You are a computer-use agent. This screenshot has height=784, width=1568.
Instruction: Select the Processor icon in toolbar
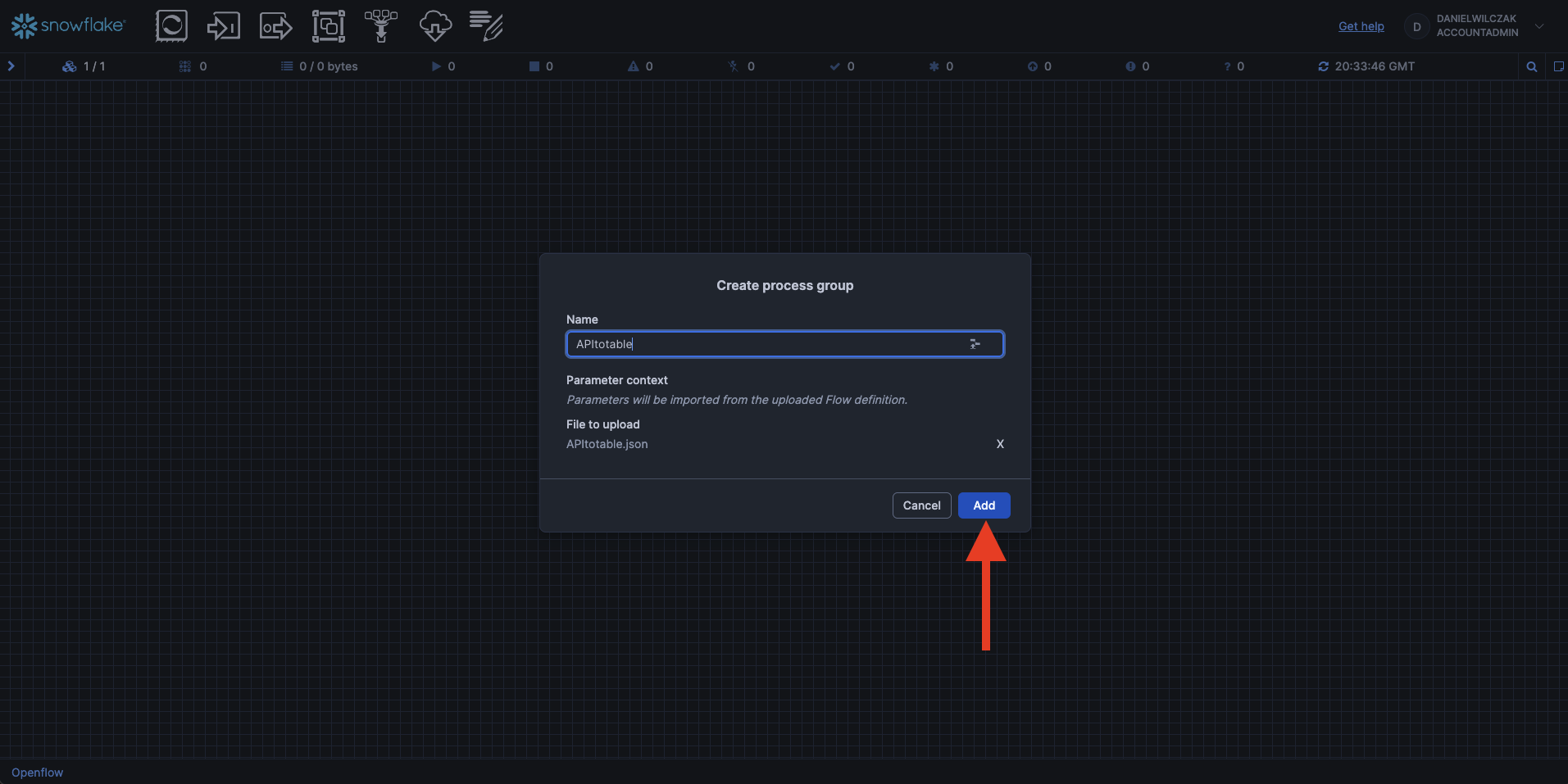[171, 26]
